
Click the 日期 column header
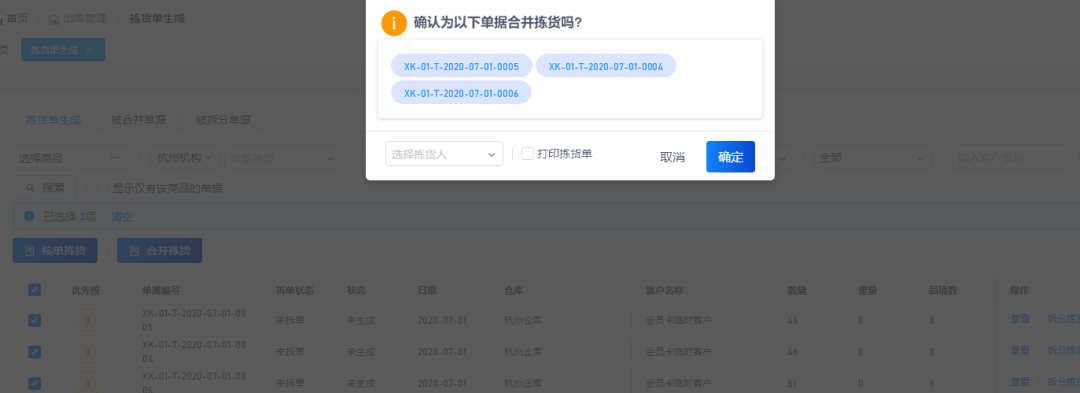click(x=427, y=290)
